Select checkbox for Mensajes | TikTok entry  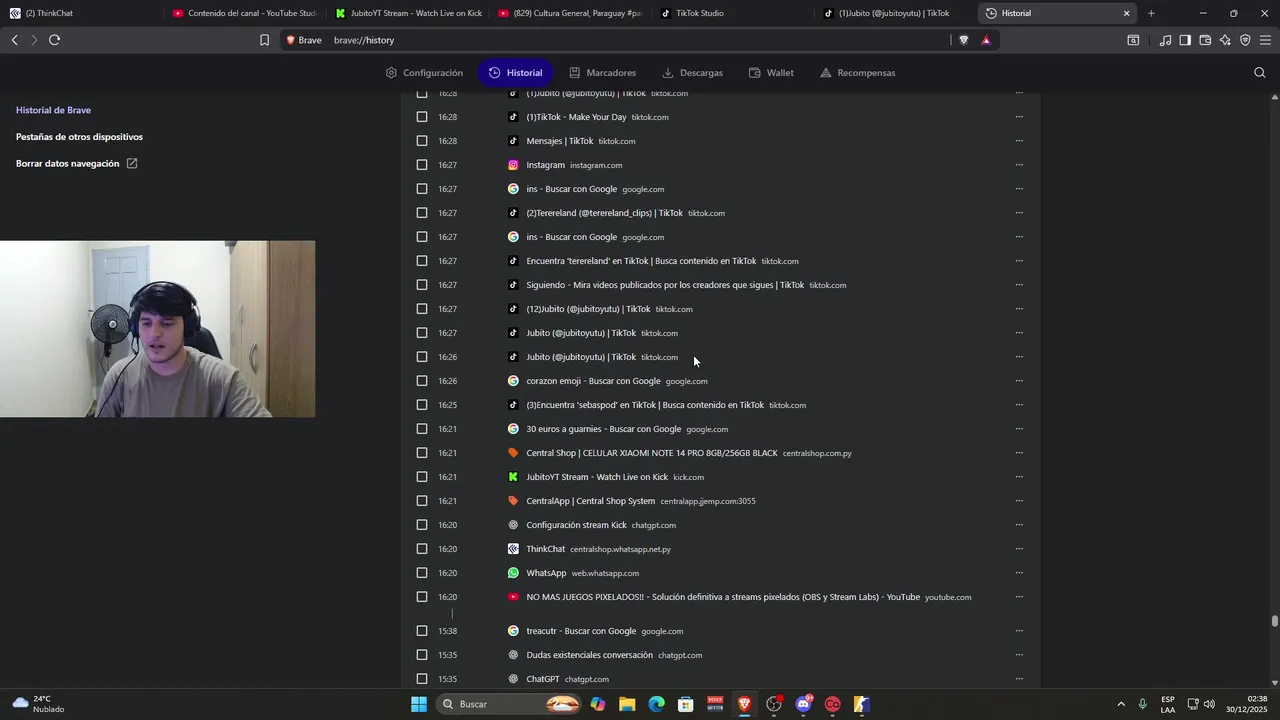pyautogui.click(x=422, y=141)
